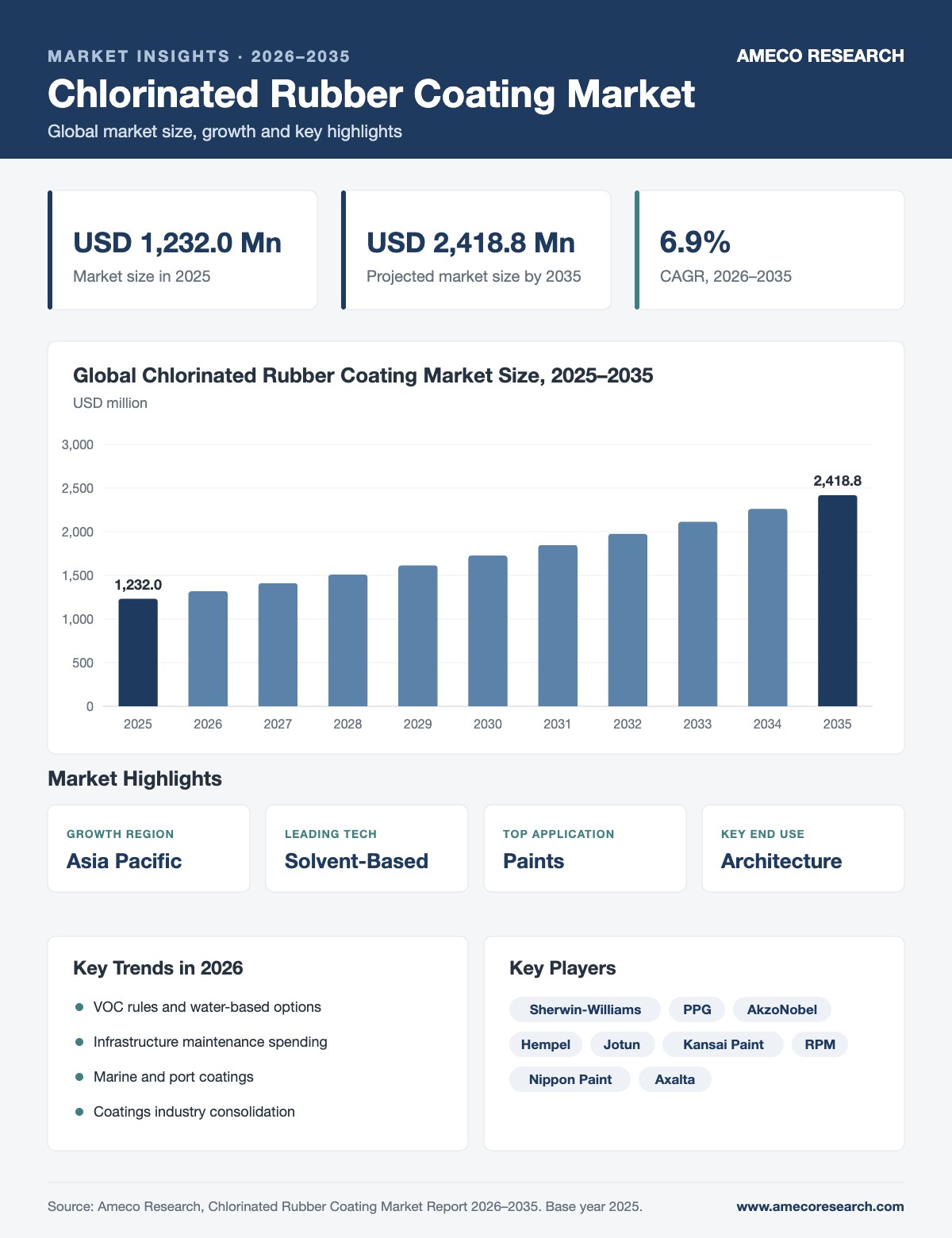Click the Paints top application card
The image size is (952, 1238).
(585, 848)
